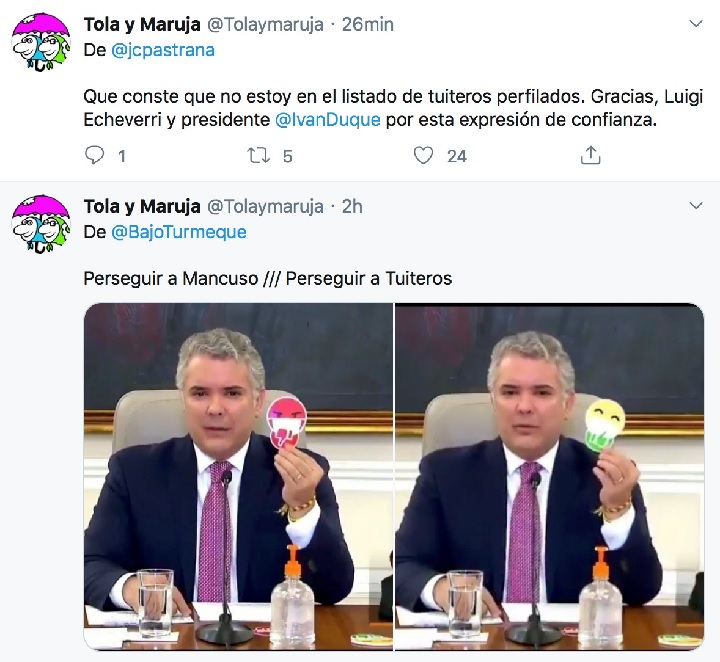Open Tola y Maruja name on first tweet

[x=142, y=24]
